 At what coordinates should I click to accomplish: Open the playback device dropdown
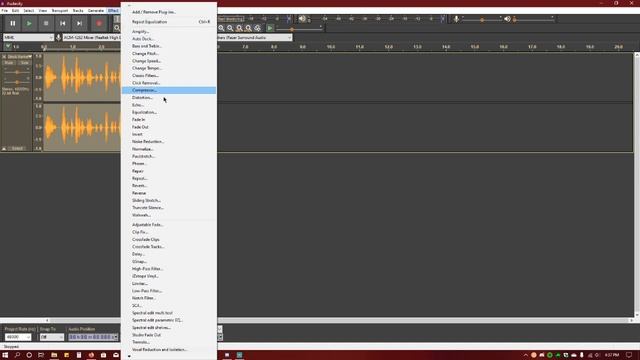pyautogui.click(x=254, y=38)
